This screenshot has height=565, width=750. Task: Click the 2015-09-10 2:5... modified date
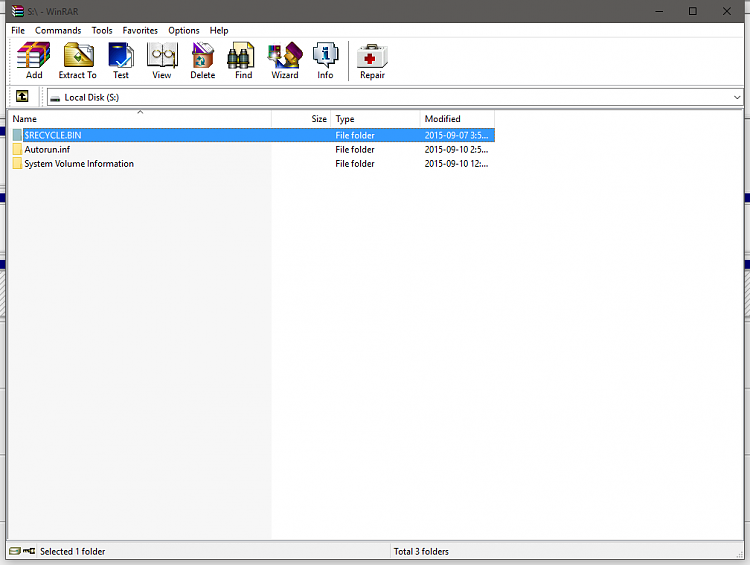456,149
